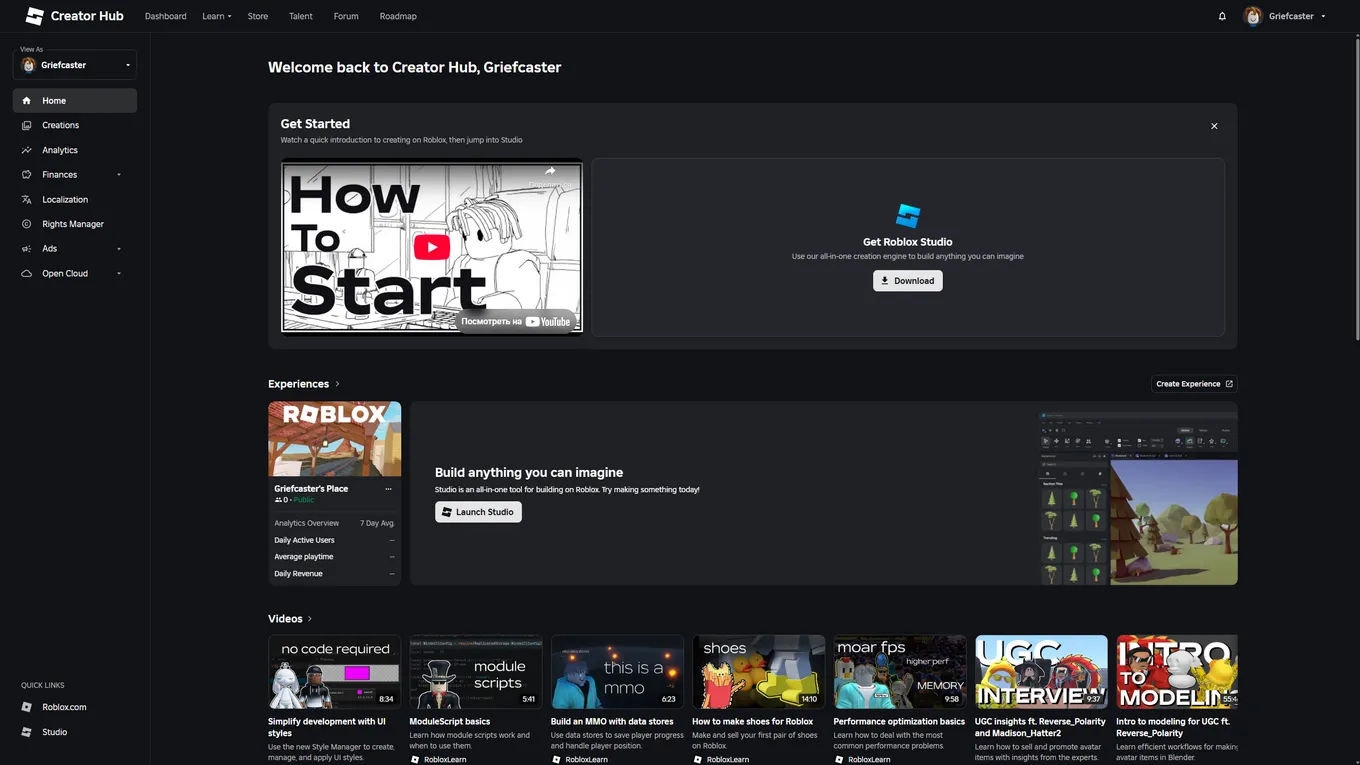Open the UGC Interview video thumbnail
The image size is (1360, 765).
tap(1041, 672)
